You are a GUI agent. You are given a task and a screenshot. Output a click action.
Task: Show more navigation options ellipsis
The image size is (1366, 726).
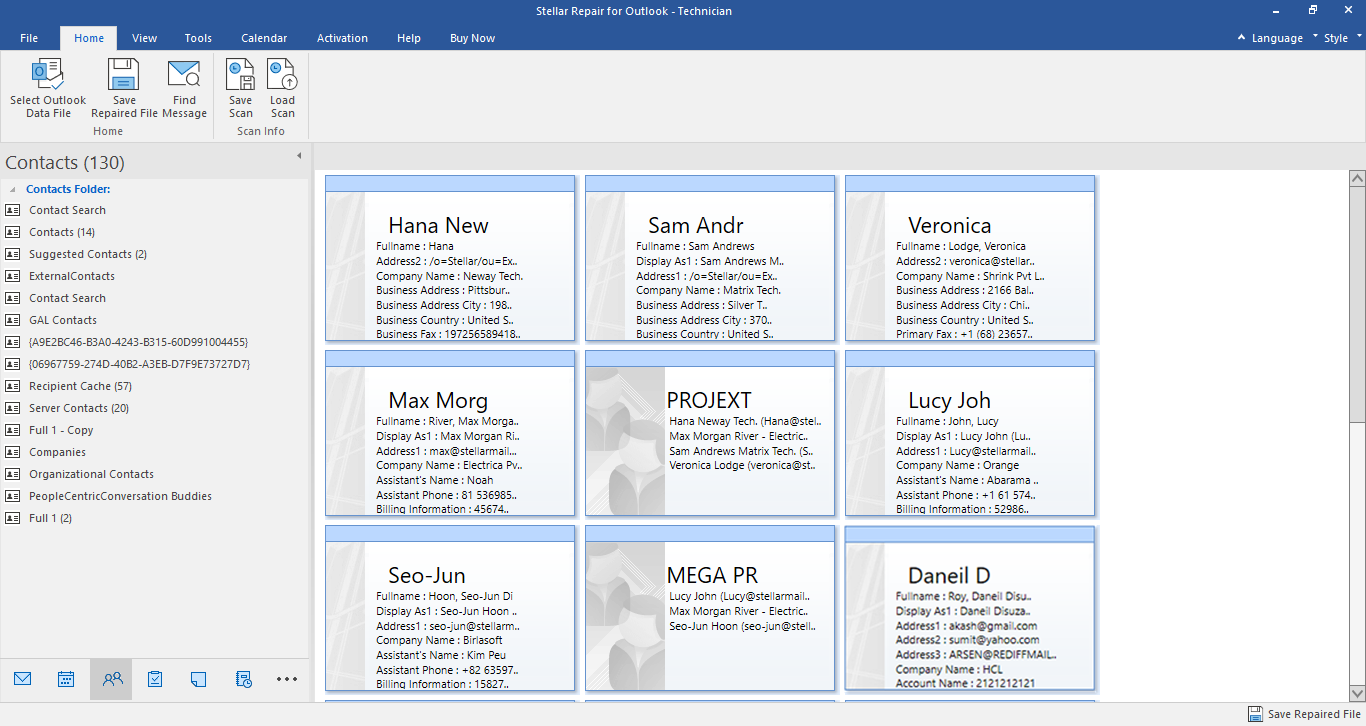pyautogui.click(x=287, y=679)
